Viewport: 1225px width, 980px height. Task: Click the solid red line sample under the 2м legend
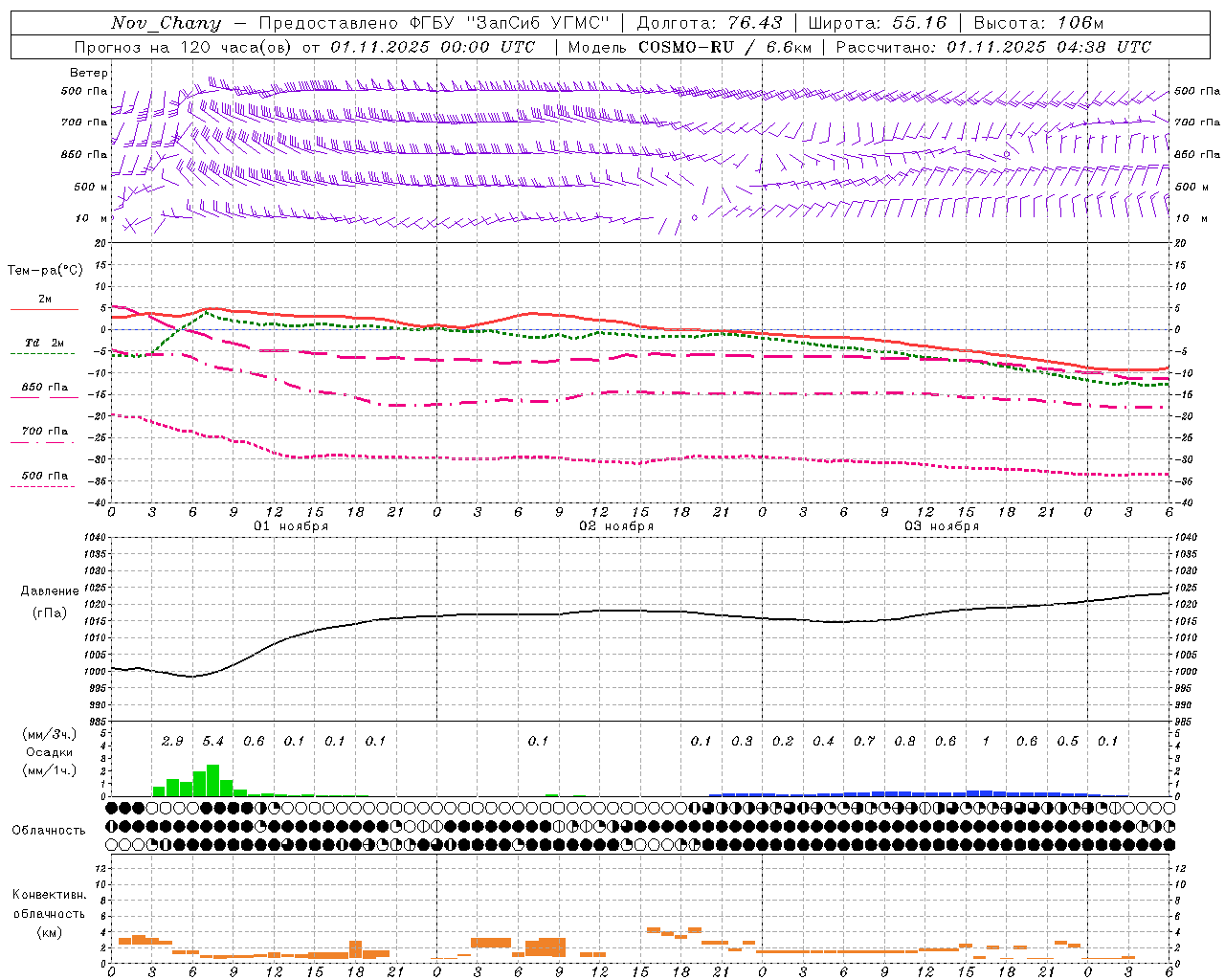point(44,310)
